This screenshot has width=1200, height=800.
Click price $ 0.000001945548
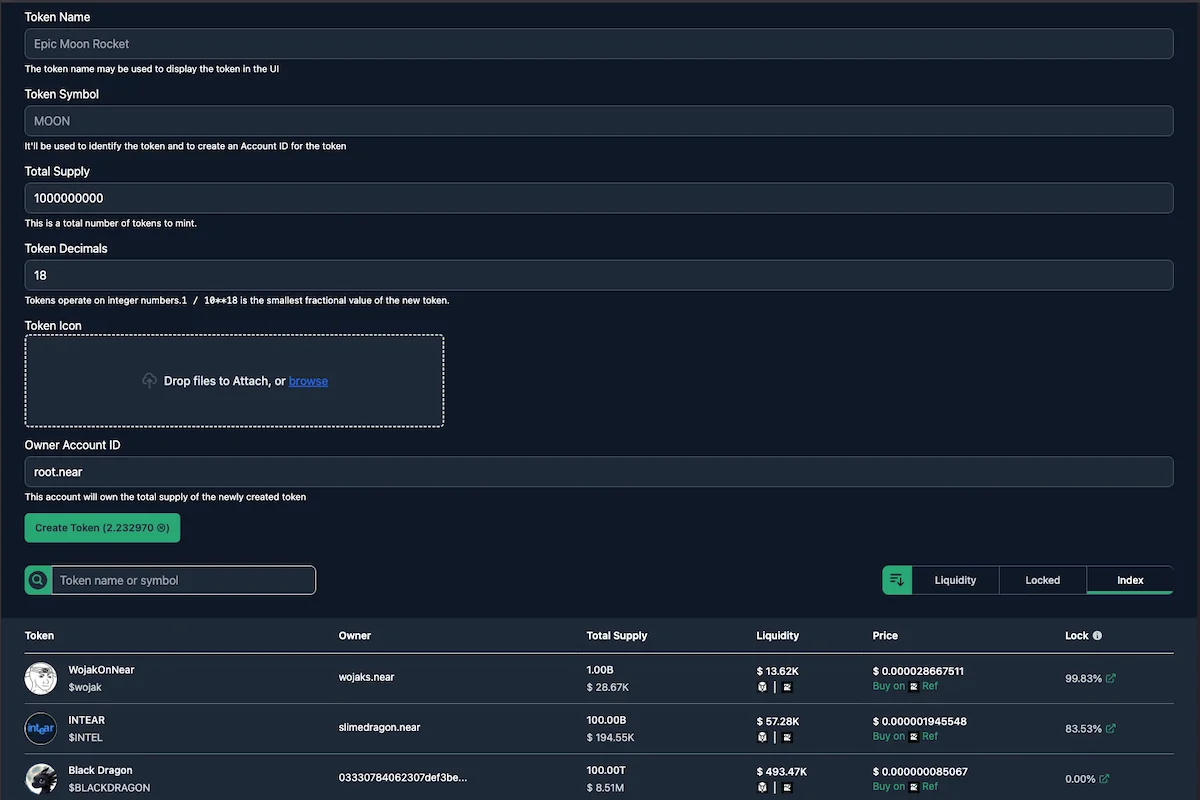[x=920, y=721]
